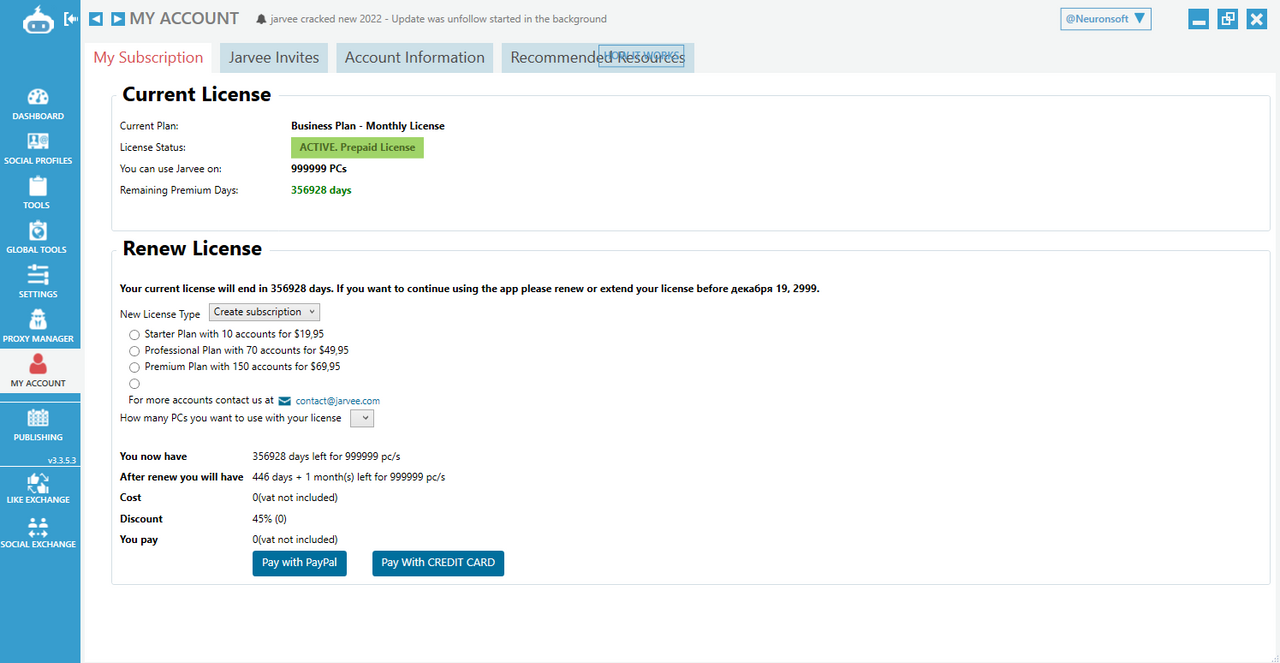Select Starter Plan with 10 accounts
This screenshot has height=663, width=1280.
(135, 335)
